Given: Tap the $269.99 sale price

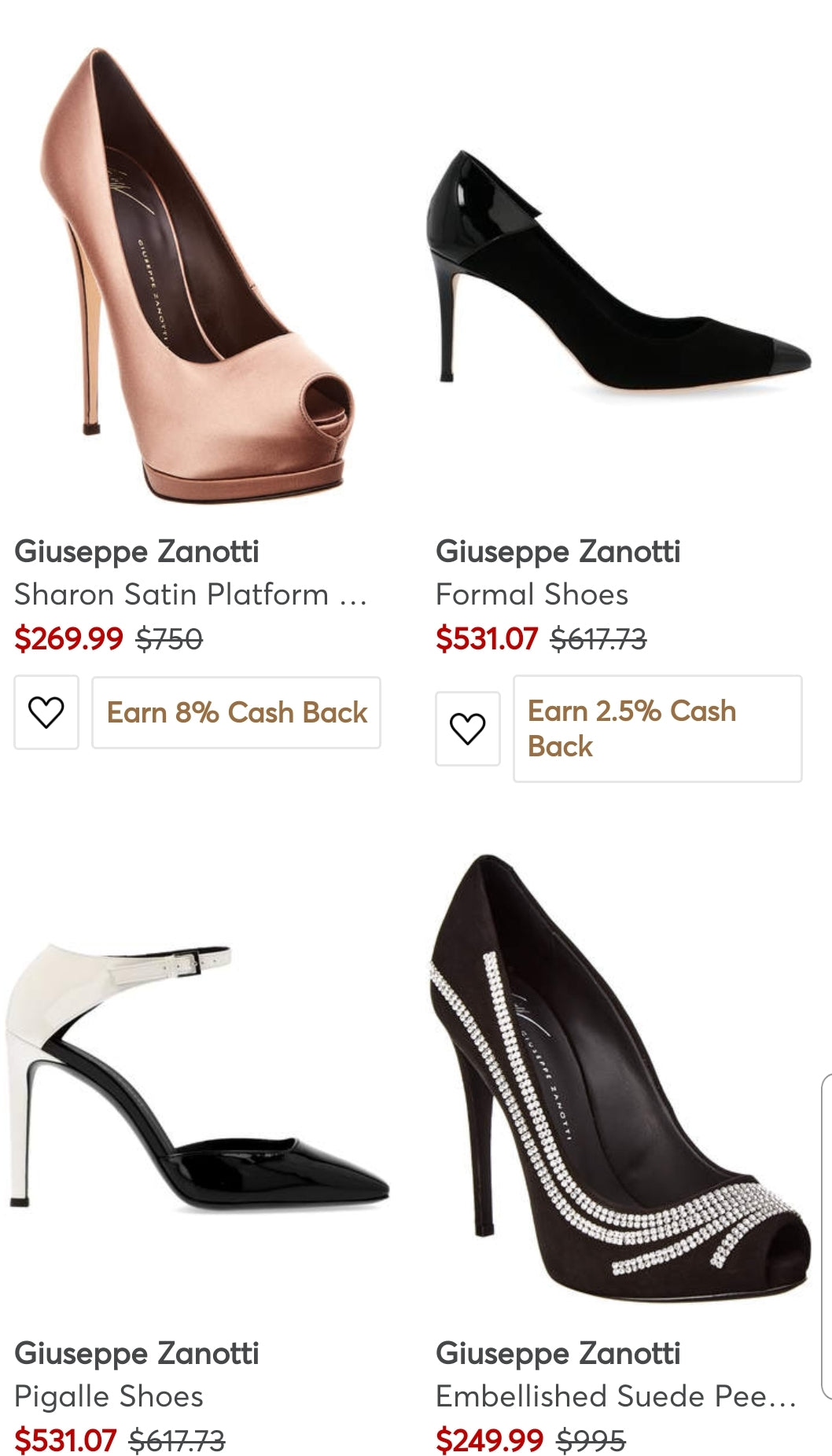Looking at the screenshot, I should click(69, 638).
